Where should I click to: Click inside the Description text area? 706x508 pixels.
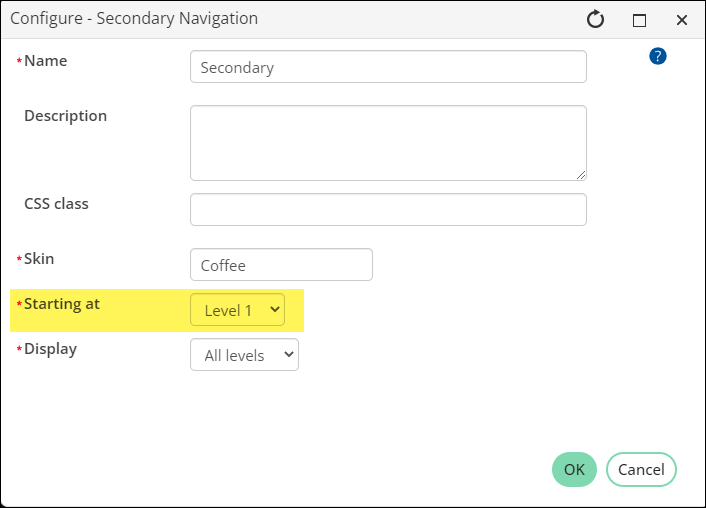[x=388, y=143]
